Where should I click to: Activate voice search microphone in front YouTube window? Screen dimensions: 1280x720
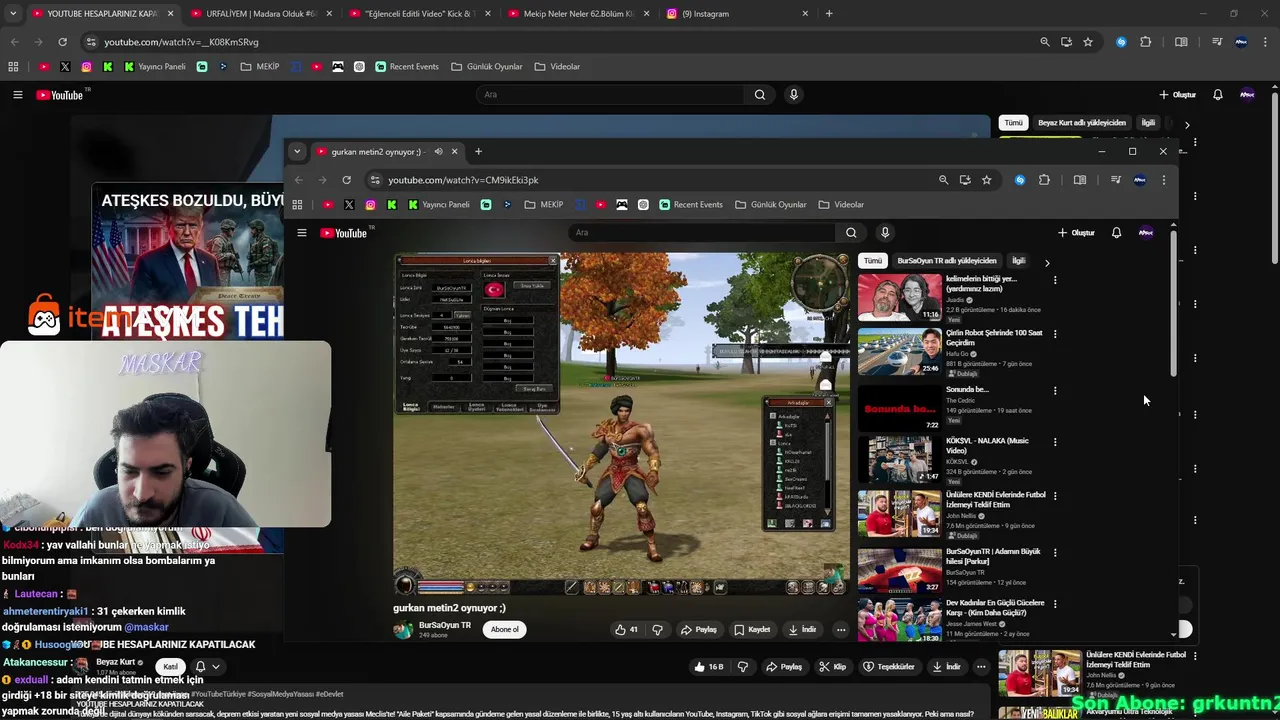pyautogui.click(x=885, y=233)
